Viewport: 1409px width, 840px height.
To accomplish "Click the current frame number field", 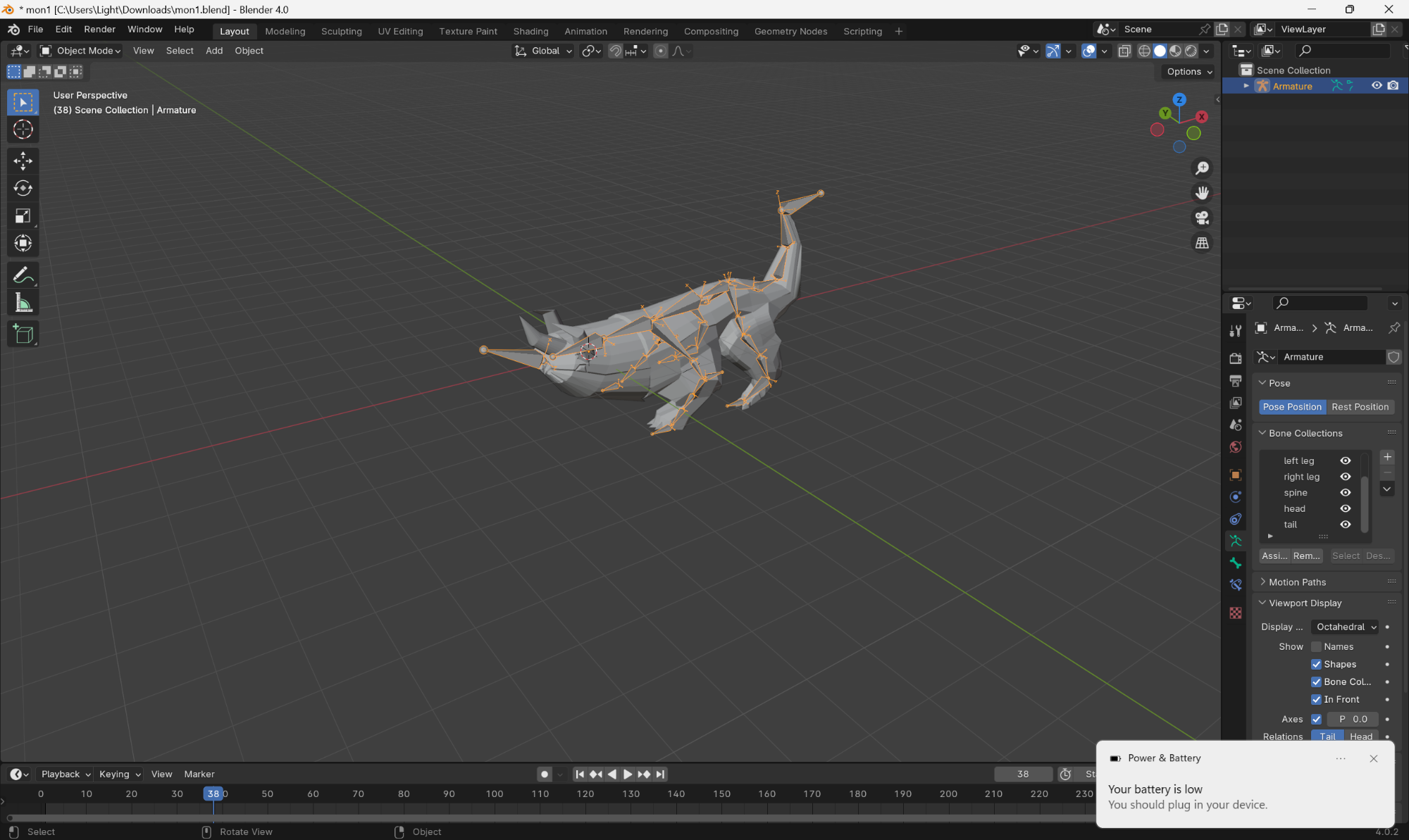I will tap(1023, 774).
